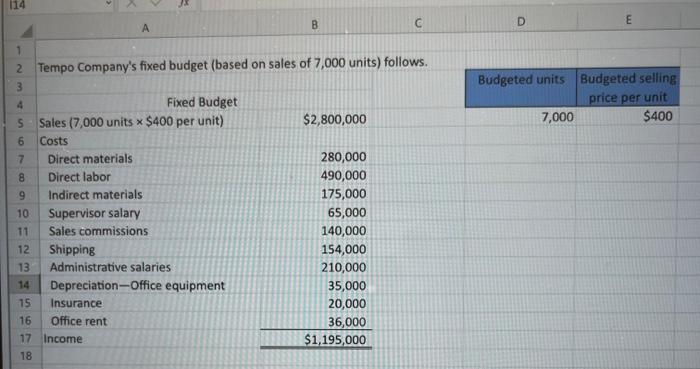700x369 pixels.
Task: Click the Costs label cell
Action: point(54,141)
